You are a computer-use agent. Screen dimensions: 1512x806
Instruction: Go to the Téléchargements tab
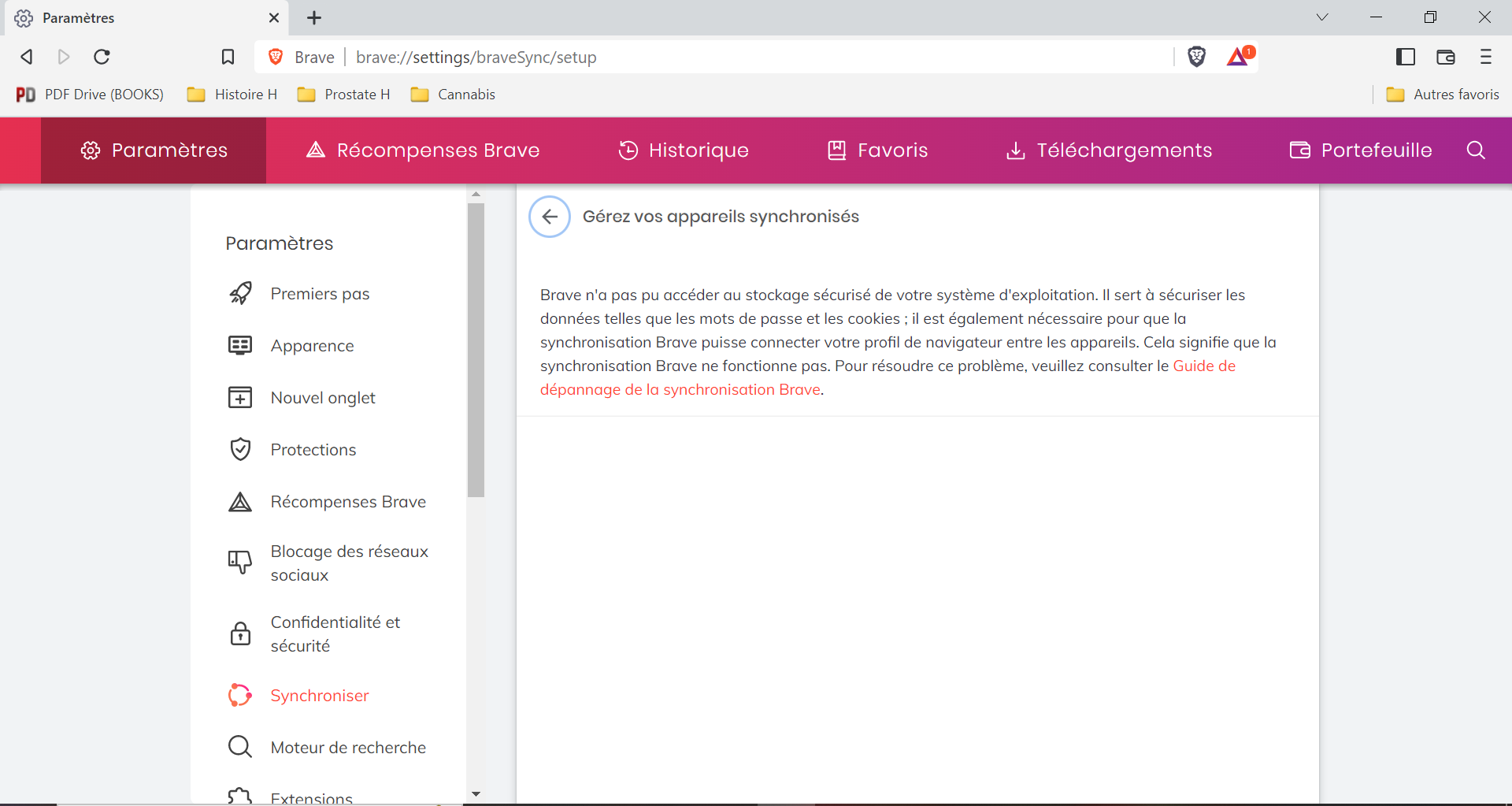click(x=1109, y=150)
